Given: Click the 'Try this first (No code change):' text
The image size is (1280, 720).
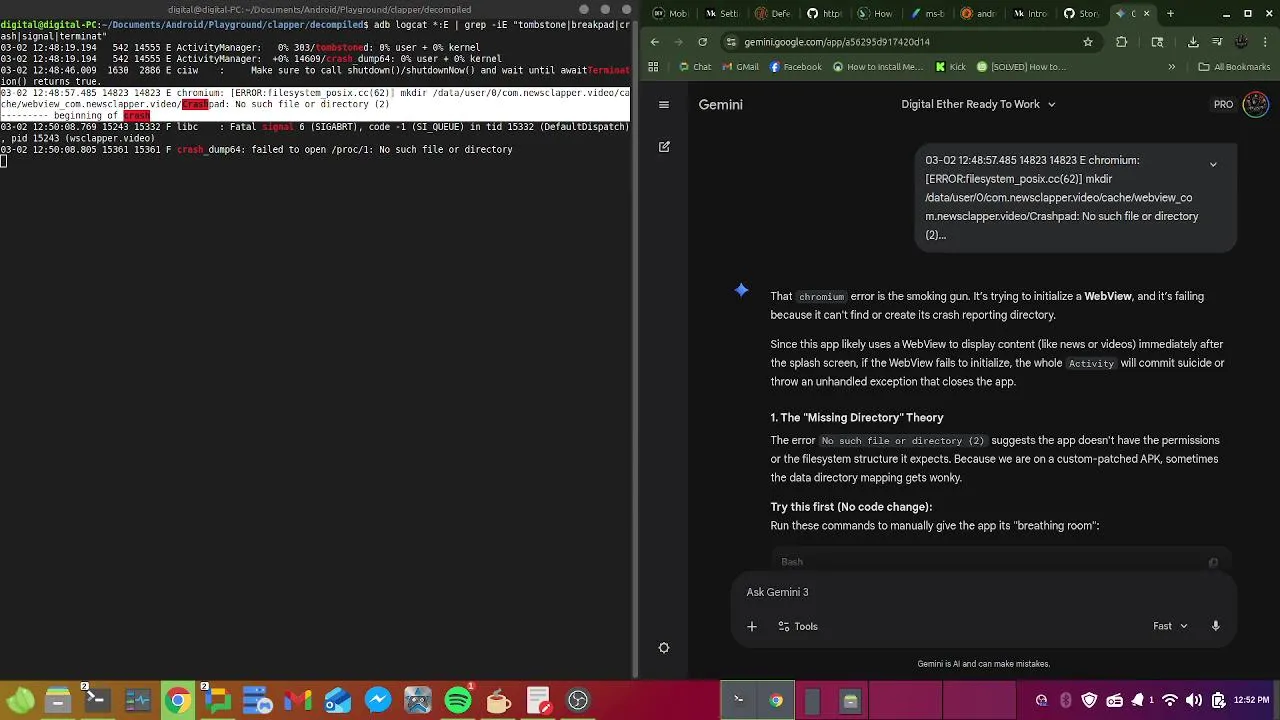Looking at the screenshot, I should pos(851,507).
